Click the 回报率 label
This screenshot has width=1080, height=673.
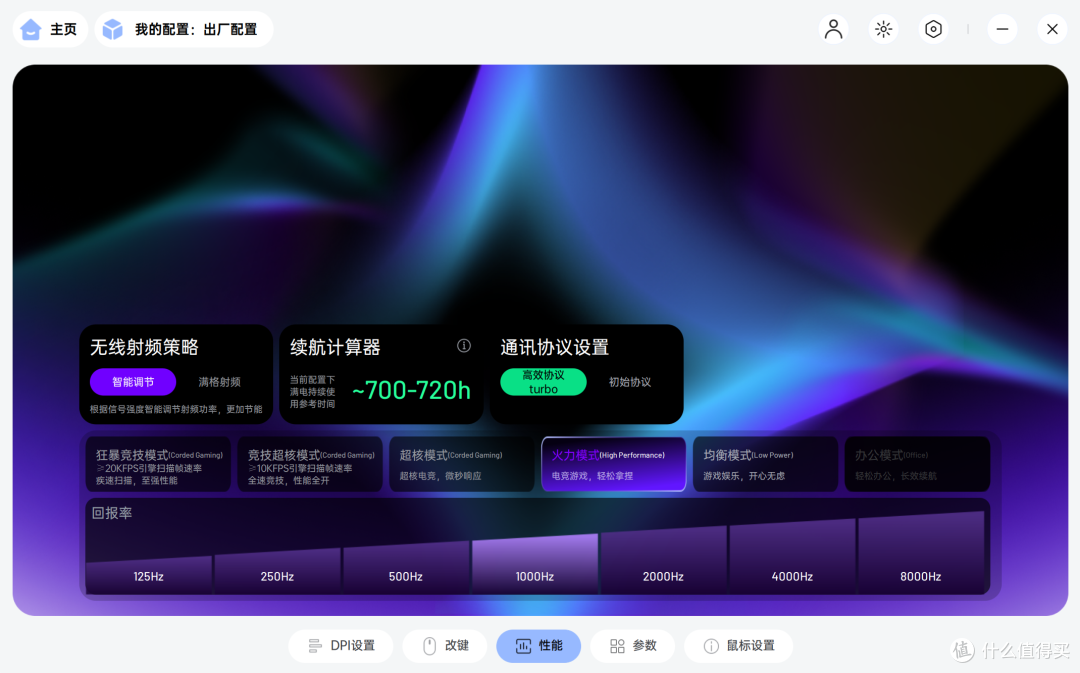tap(112, 513)
